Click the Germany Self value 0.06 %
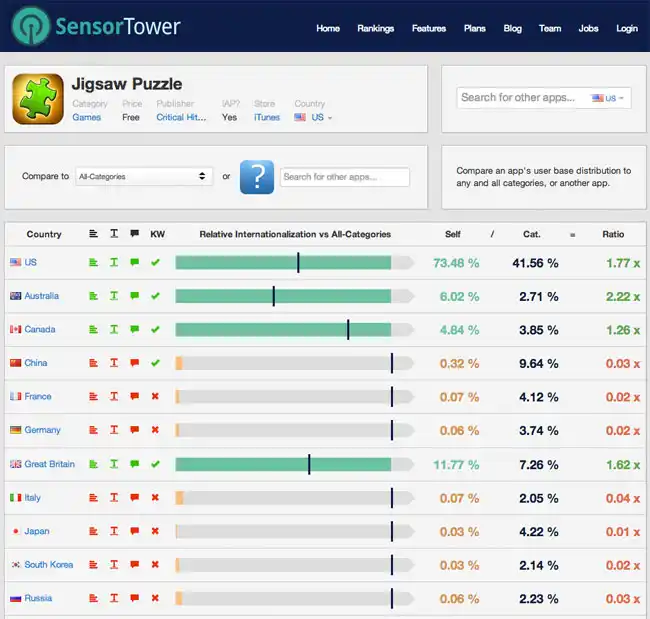 pos(459,431)
